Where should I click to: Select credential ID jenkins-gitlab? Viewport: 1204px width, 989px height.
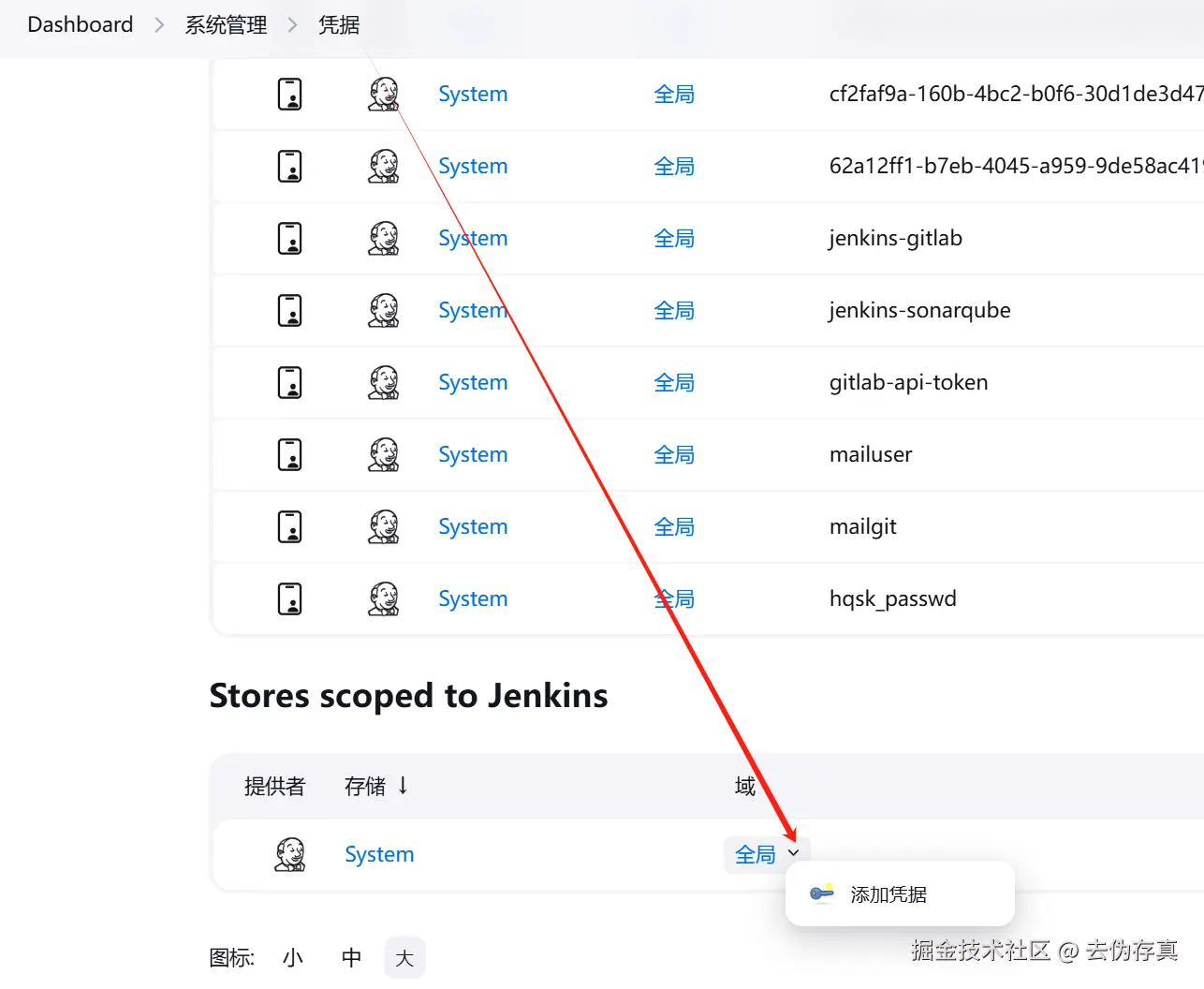[x=896, y=239]
